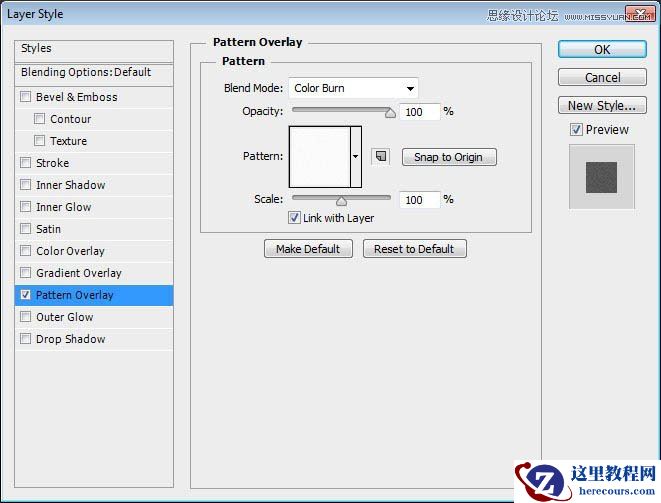Enable the Color Overlay checkbox
Viewport: 661px width, 503px height.
26,250
